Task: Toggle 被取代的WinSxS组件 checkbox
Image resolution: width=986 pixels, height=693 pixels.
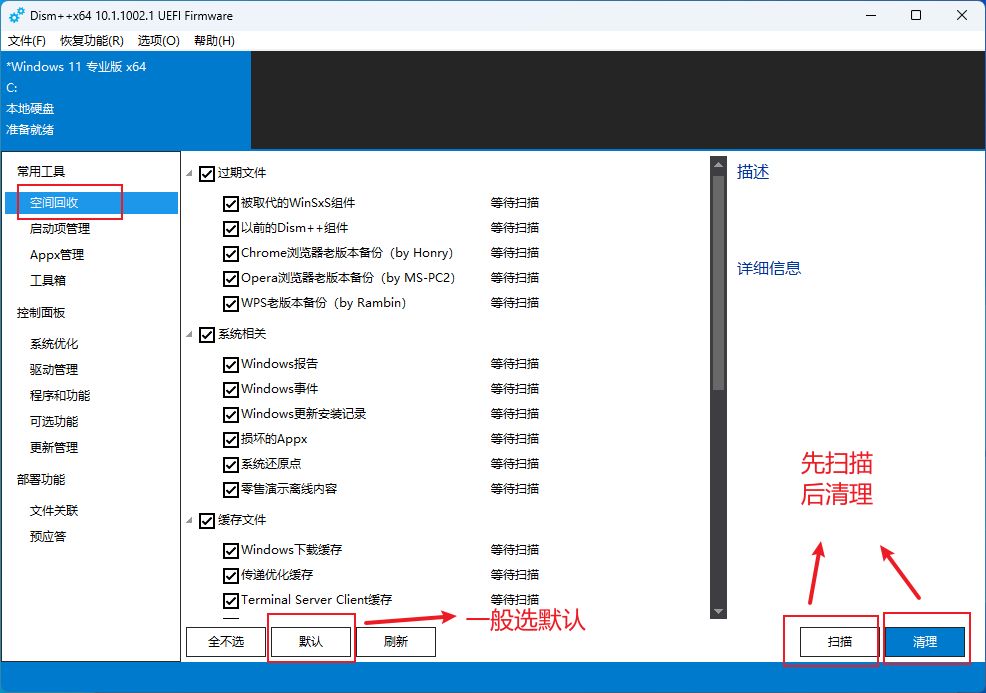Action: (x=231, y=203)
